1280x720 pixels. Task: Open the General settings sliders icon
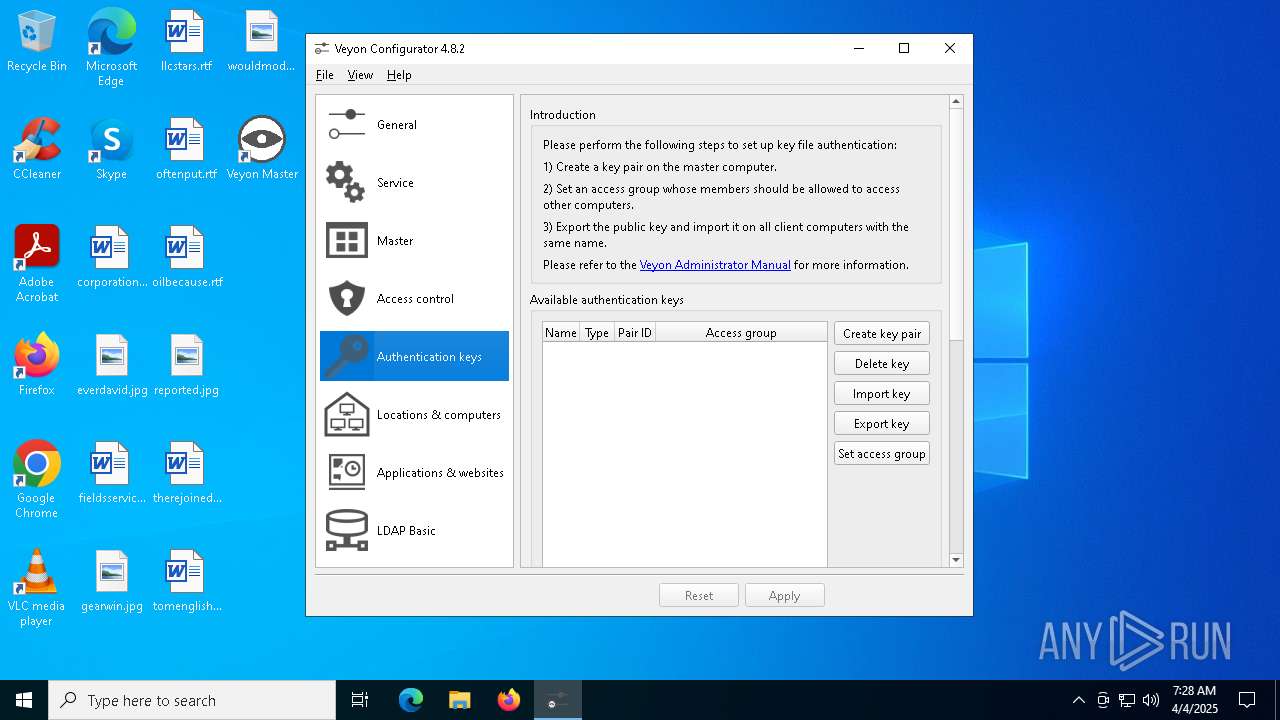[347, 125]
